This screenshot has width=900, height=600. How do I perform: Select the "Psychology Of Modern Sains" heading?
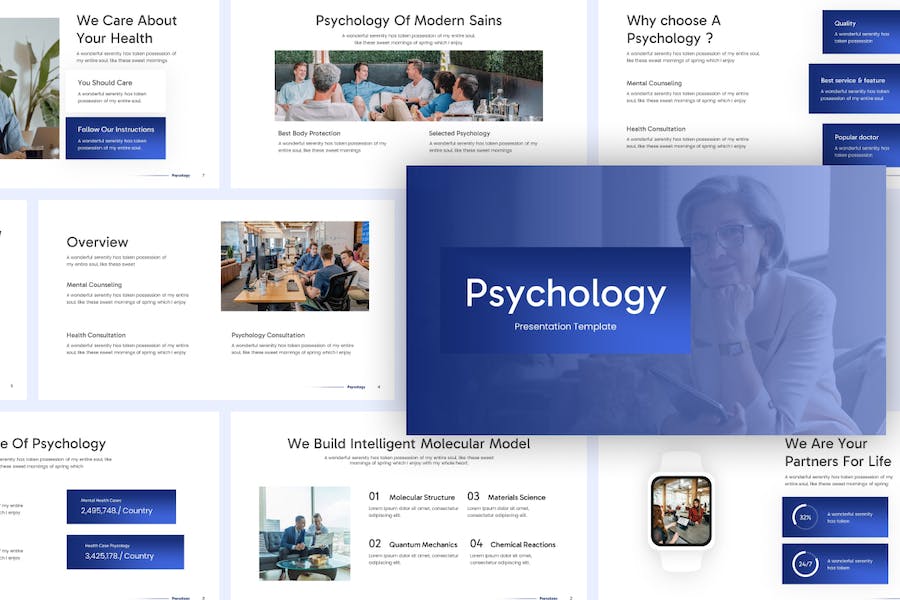click(x=409, y=21)
